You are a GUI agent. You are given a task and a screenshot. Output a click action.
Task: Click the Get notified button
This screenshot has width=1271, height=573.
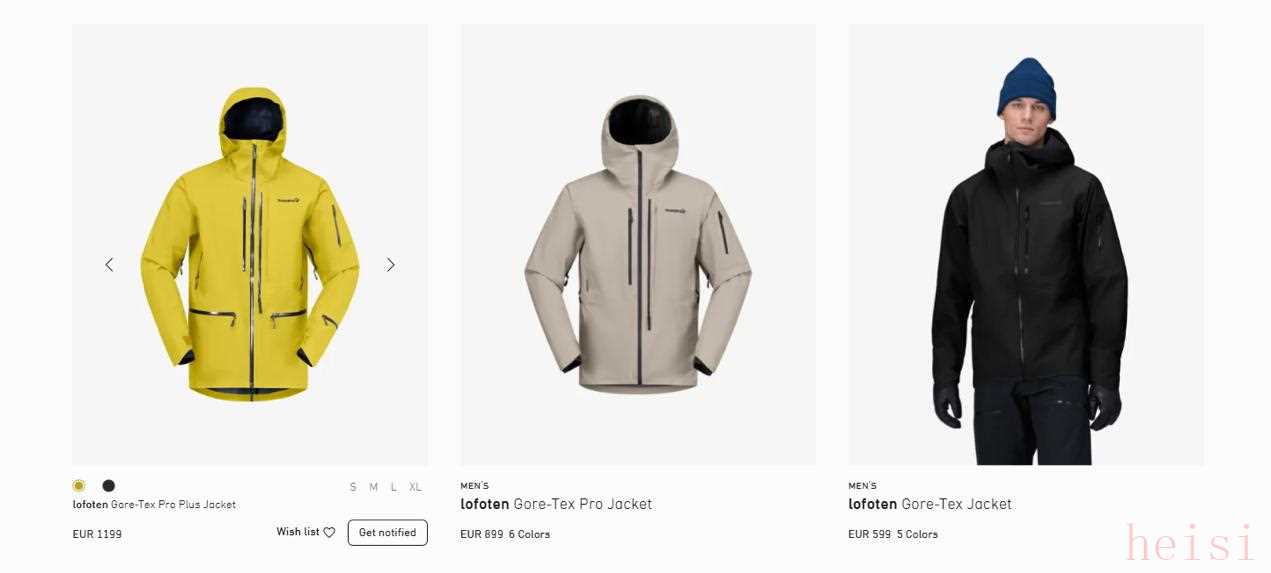tap(388, 533)
